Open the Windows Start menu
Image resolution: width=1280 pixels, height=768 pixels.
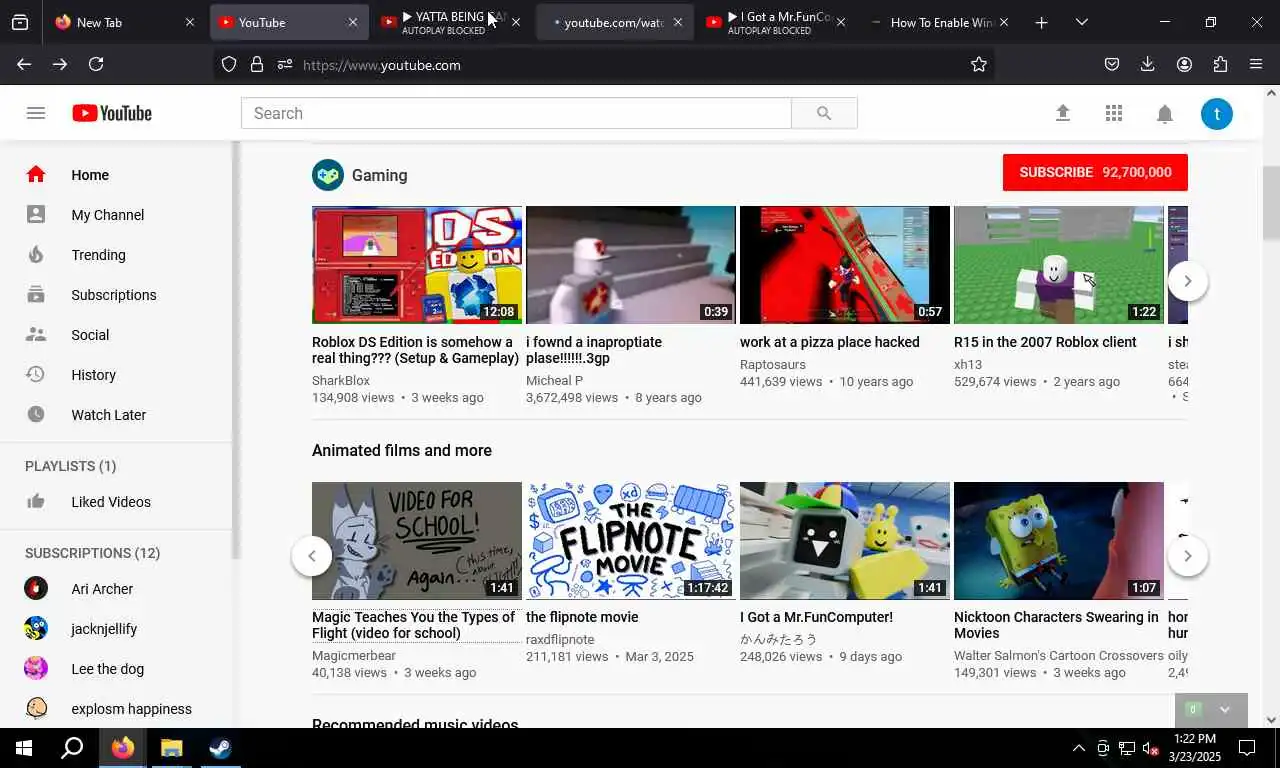pos(24,748)
